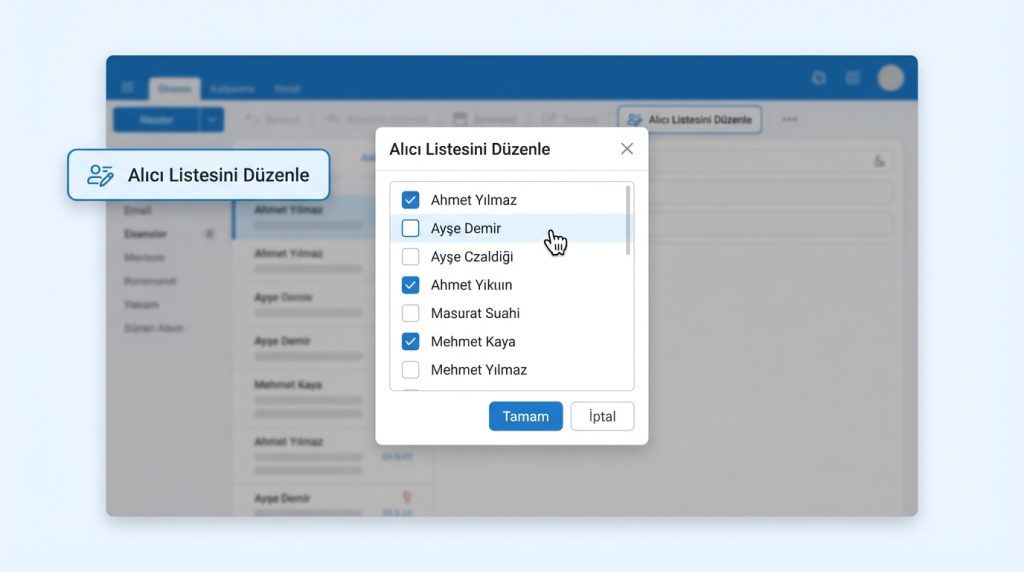
Task: Deselect the Mehmet Kaya checkbox
Action: (410, 342)
